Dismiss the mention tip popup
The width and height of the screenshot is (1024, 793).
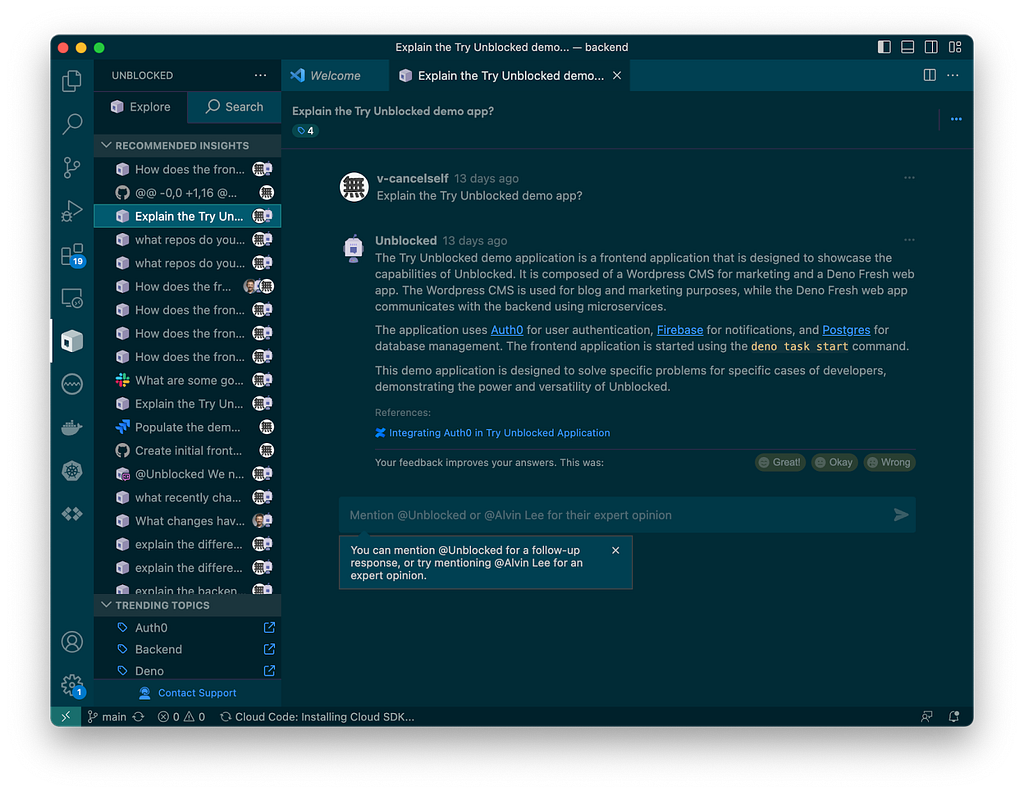click(615, 551)
